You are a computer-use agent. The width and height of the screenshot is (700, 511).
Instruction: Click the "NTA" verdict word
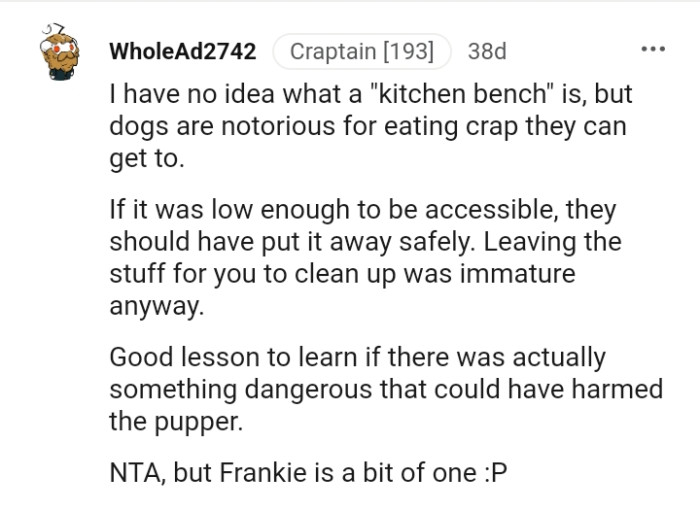click(x=134, y=473)
